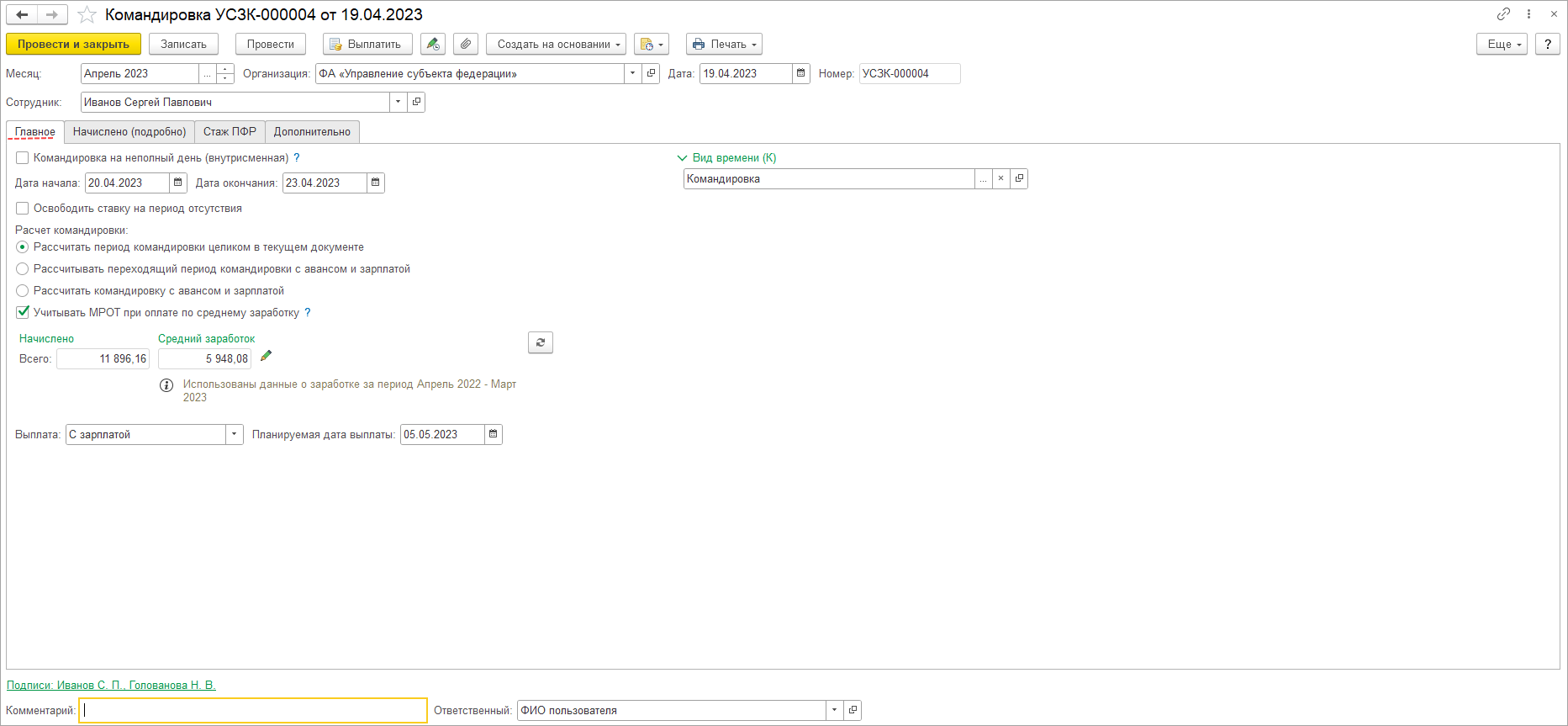Open the Выплата dropdown
Viewport: 1568px width, 726px height.
(235, 434)
